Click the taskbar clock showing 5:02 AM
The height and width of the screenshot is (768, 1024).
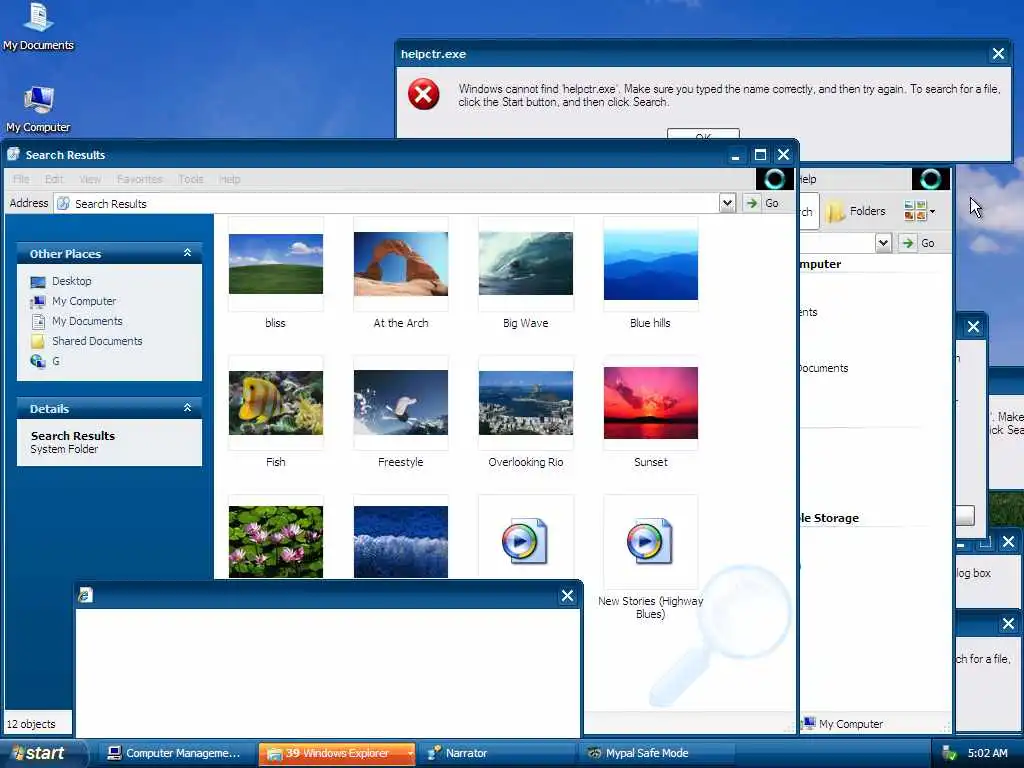click(x=987, y=753)
